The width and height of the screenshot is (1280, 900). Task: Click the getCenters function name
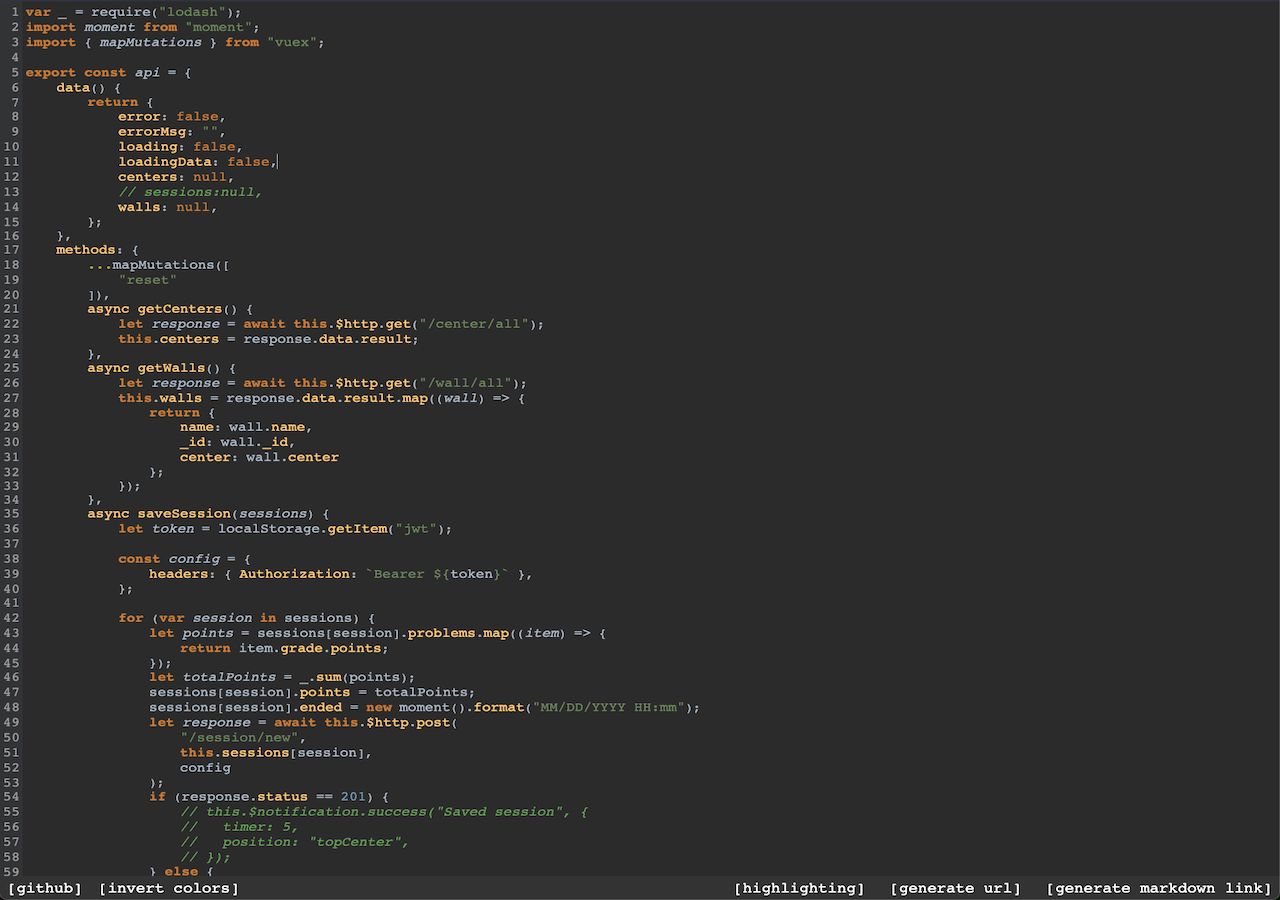point(180,308)
